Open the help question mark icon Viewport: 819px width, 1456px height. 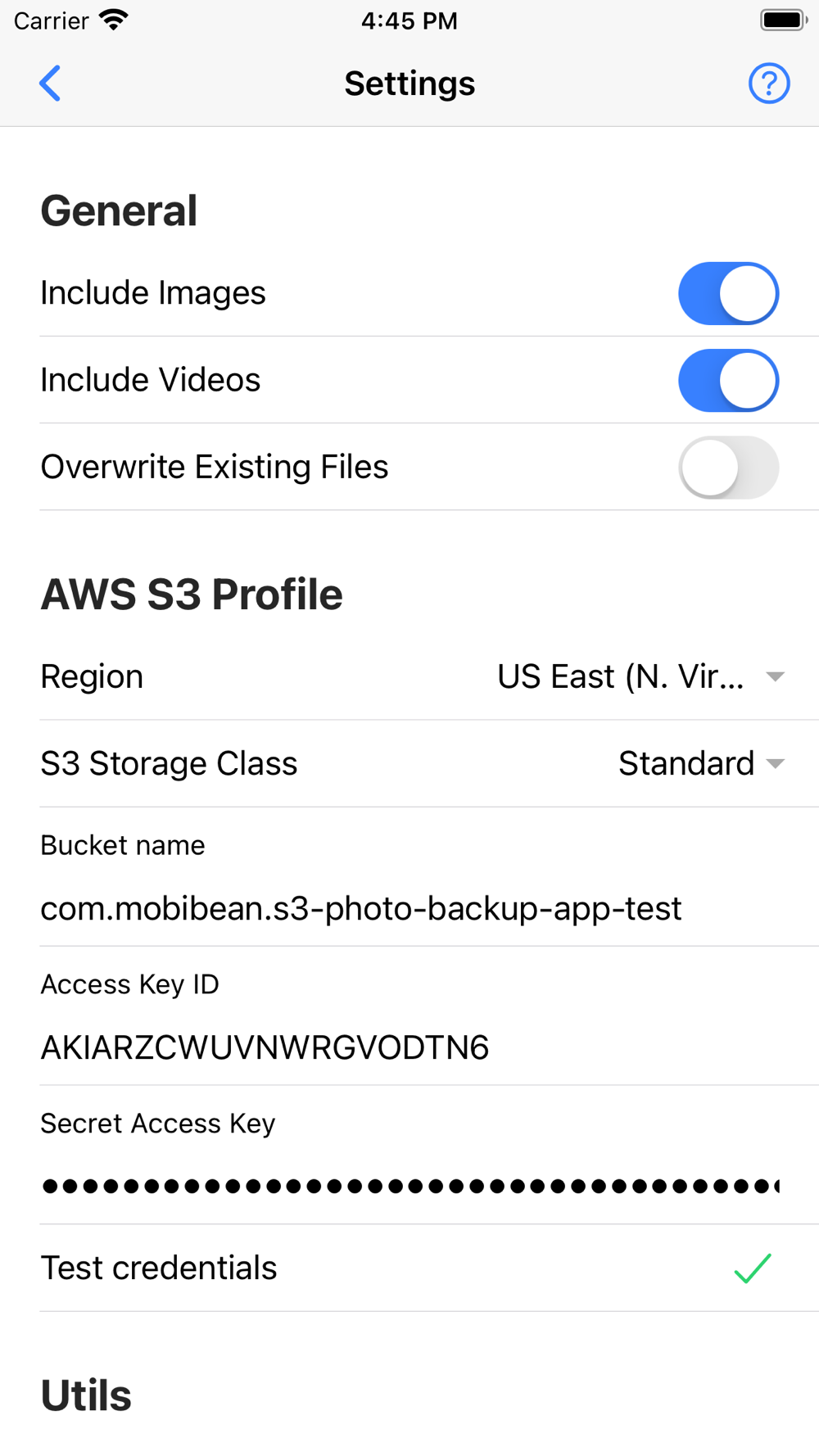[x=768, y=84]
